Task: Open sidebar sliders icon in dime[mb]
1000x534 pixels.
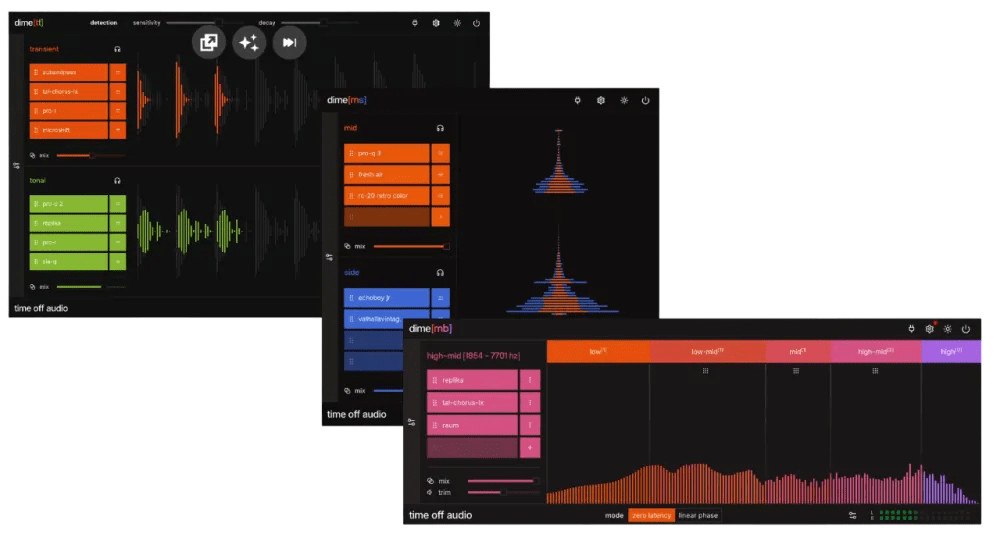Action: (412, 422)
